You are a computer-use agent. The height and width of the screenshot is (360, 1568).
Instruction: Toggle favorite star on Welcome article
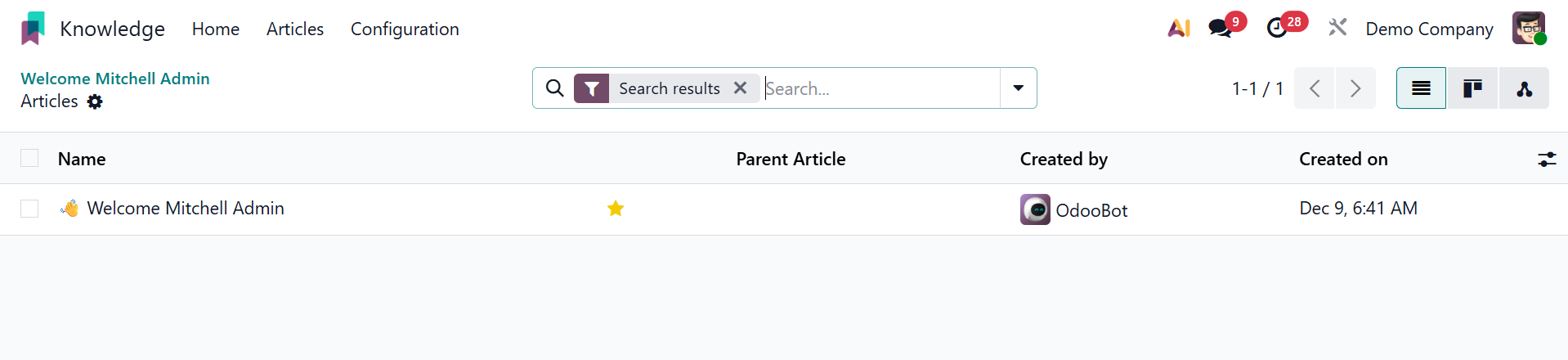click(616, 209)
